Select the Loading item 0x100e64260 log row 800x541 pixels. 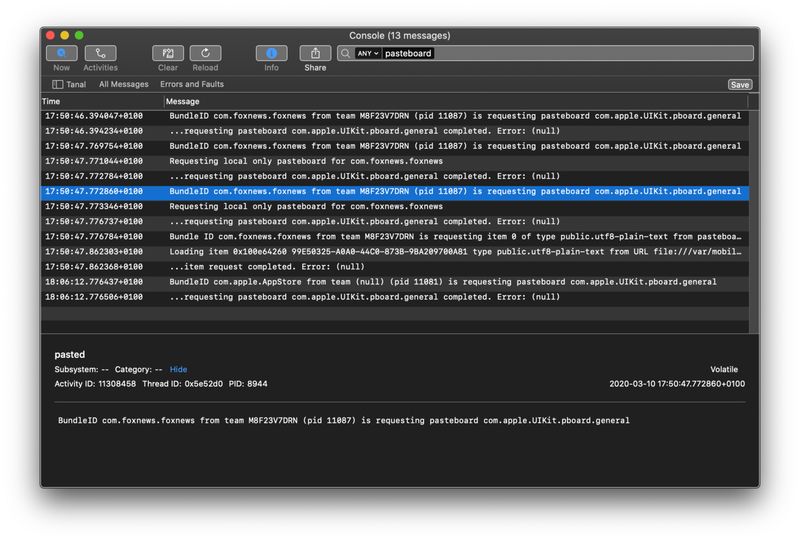click(x=400, y=252)
